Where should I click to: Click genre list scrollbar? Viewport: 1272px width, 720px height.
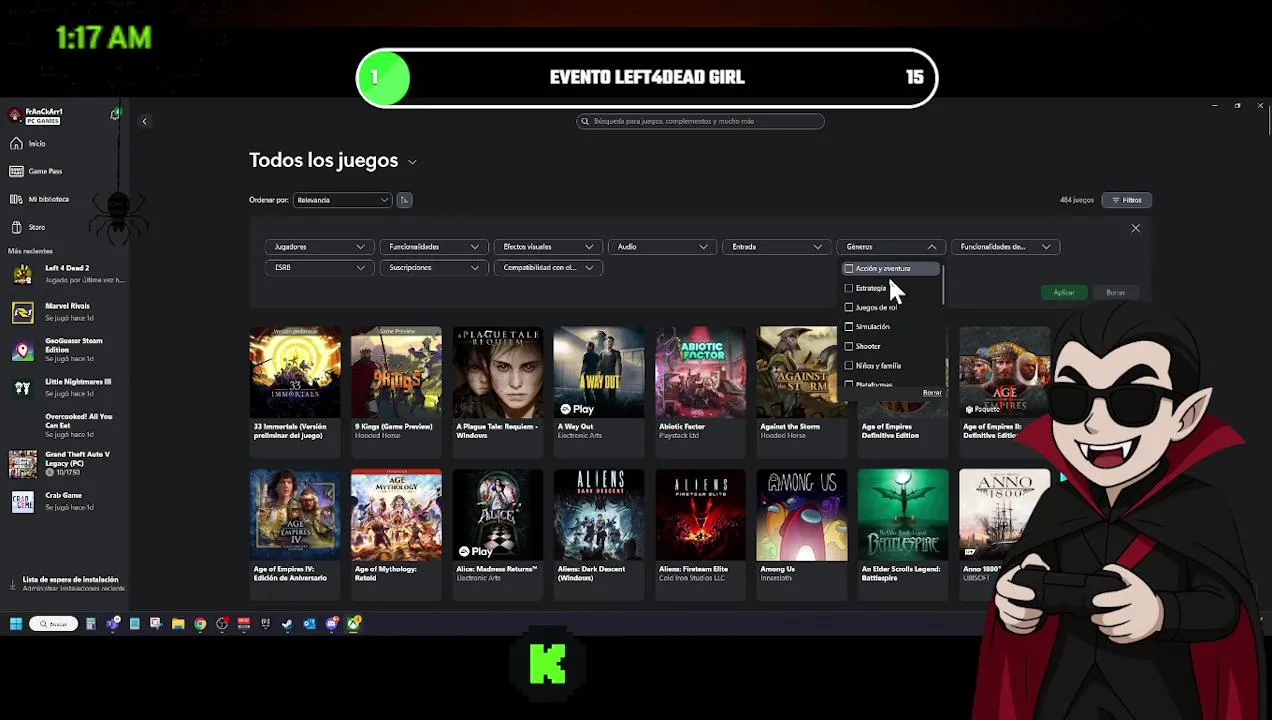942,285
